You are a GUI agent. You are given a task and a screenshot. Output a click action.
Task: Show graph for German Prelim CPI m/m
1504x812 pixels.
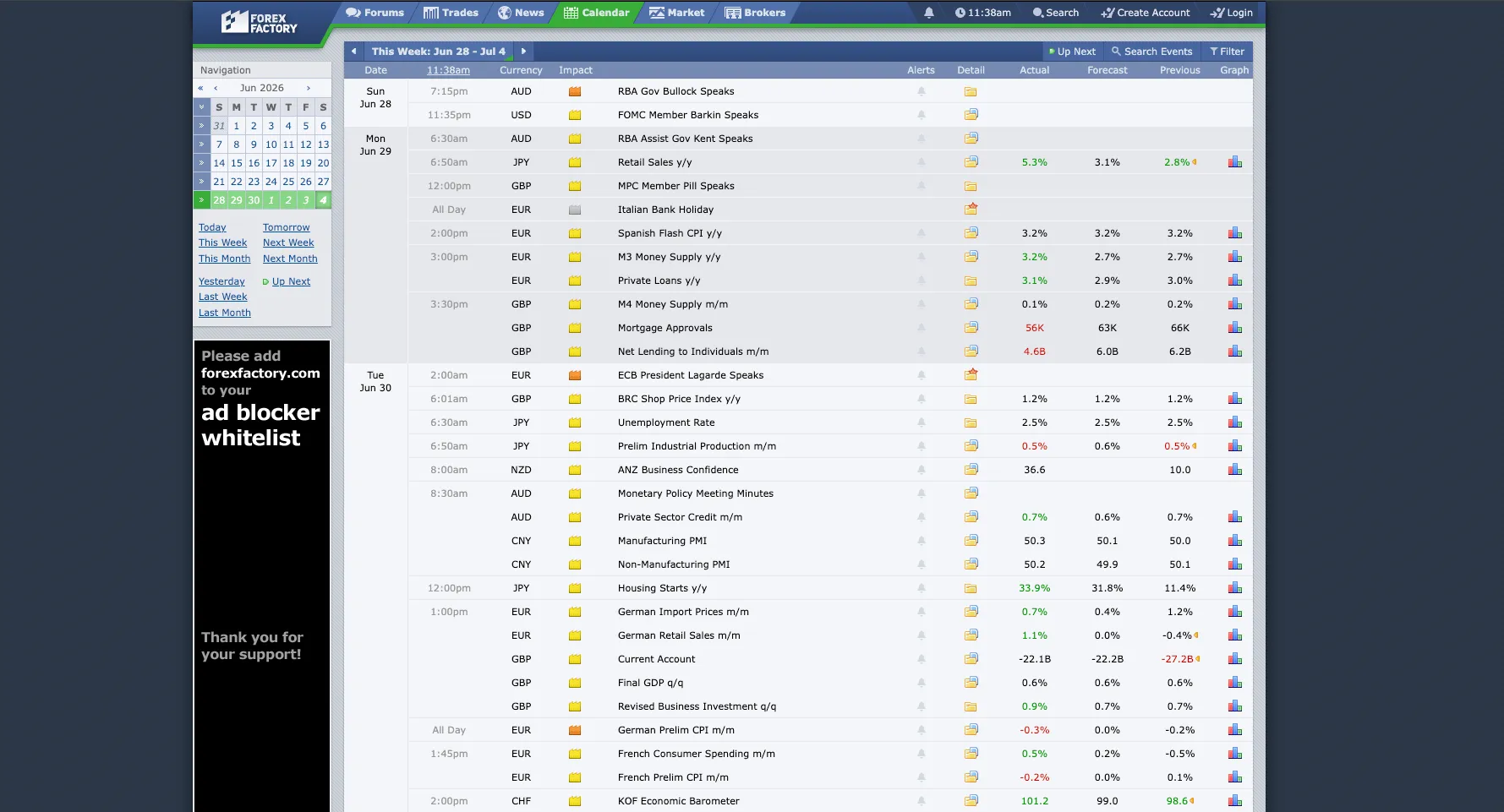(x=1234, y=730)
